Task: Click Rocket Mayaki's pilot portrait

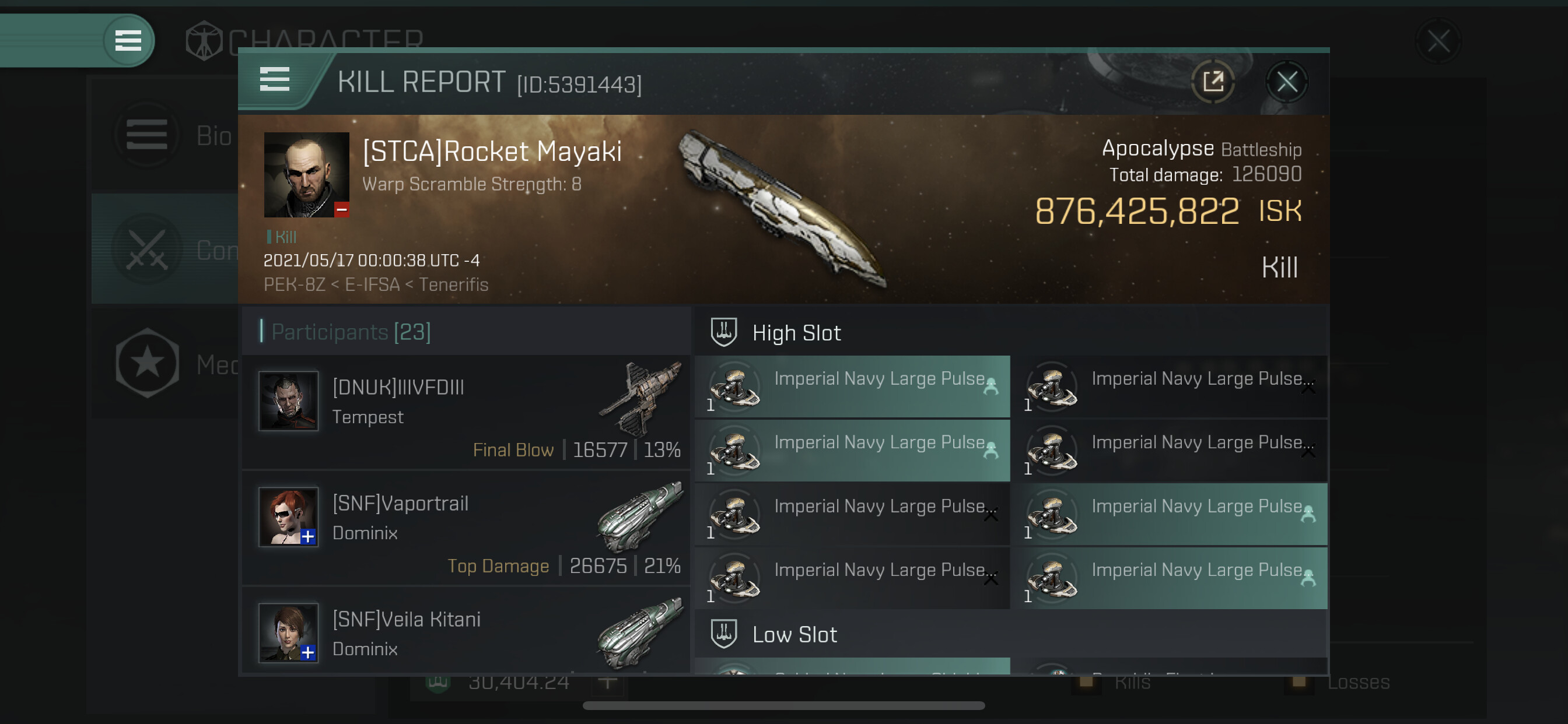Action: 306,175
